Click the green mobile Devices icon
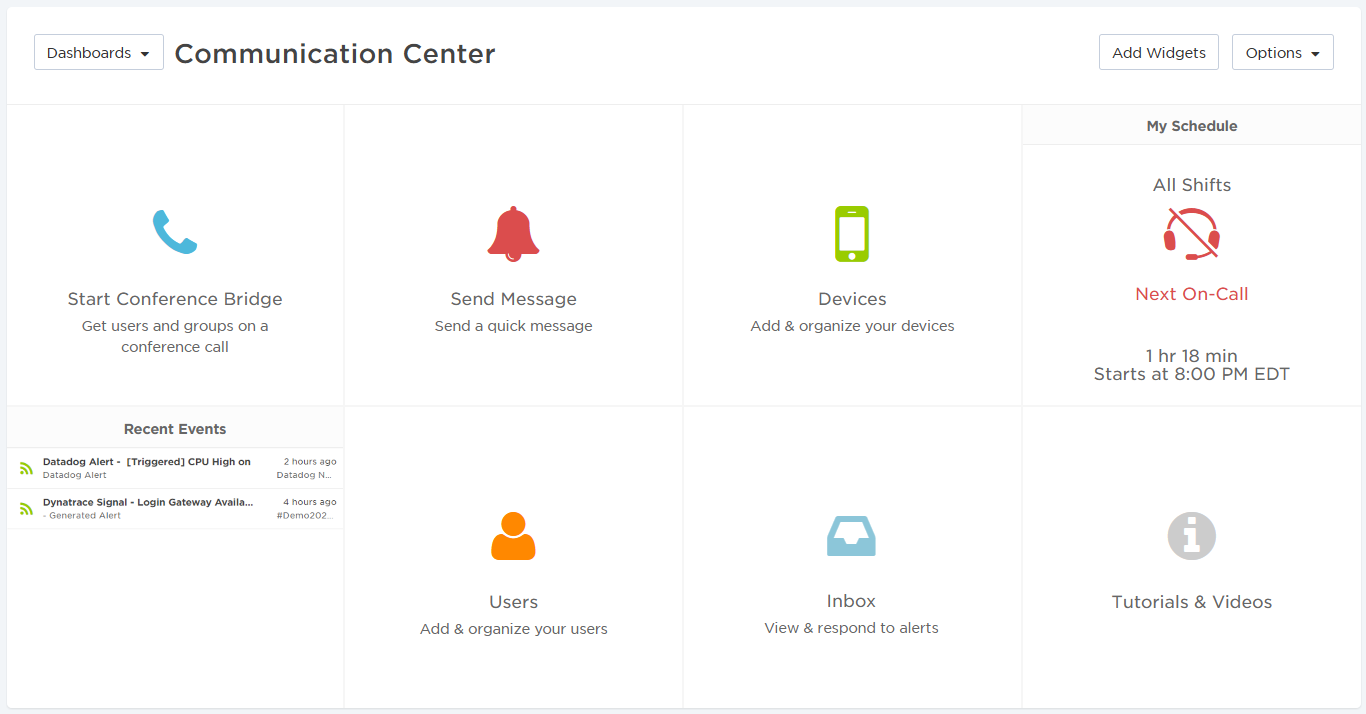 click(x=852, y=234)
